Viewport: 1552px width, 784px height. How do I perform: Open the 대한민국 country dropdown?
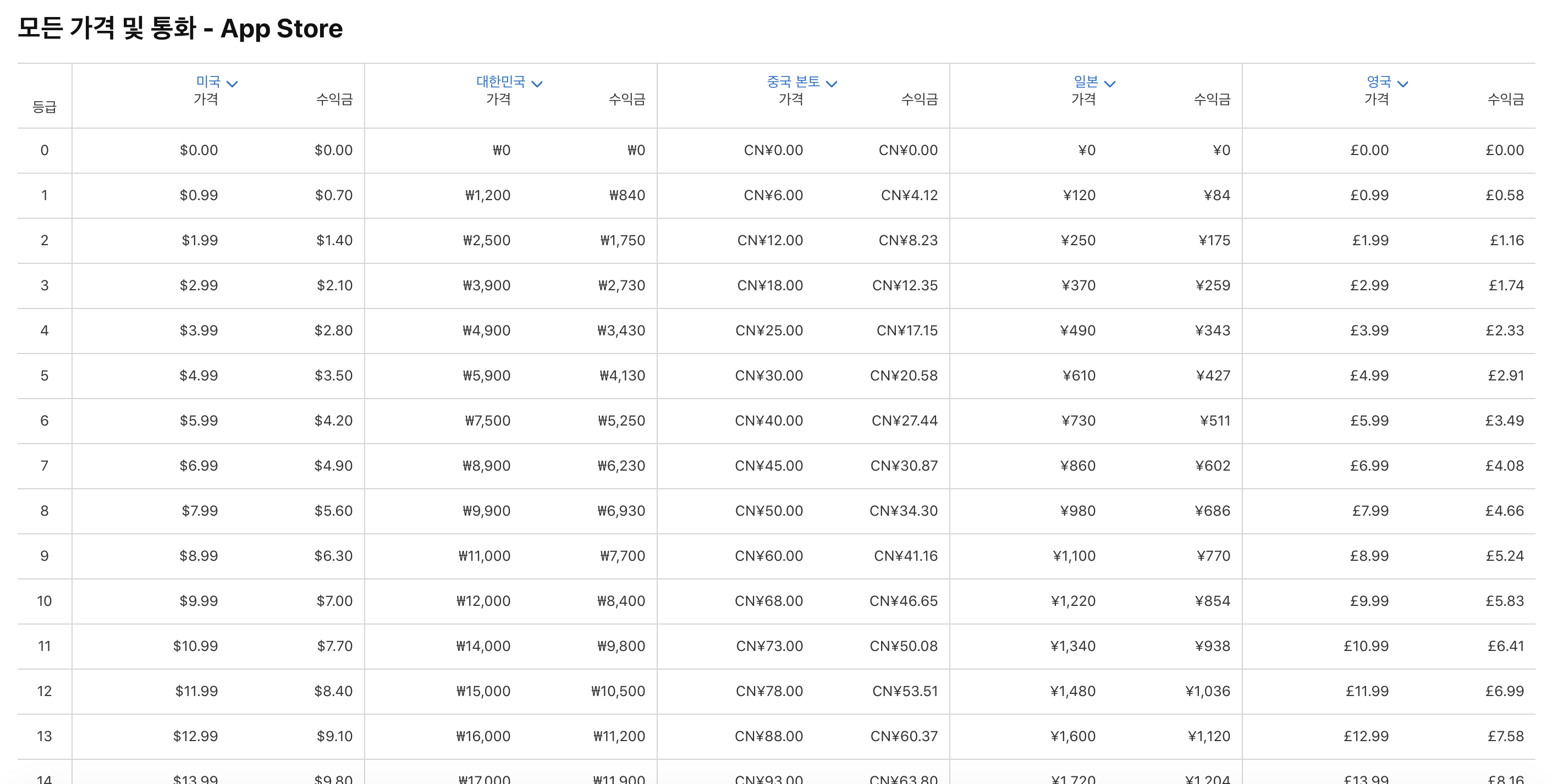[x=500, y=81]
